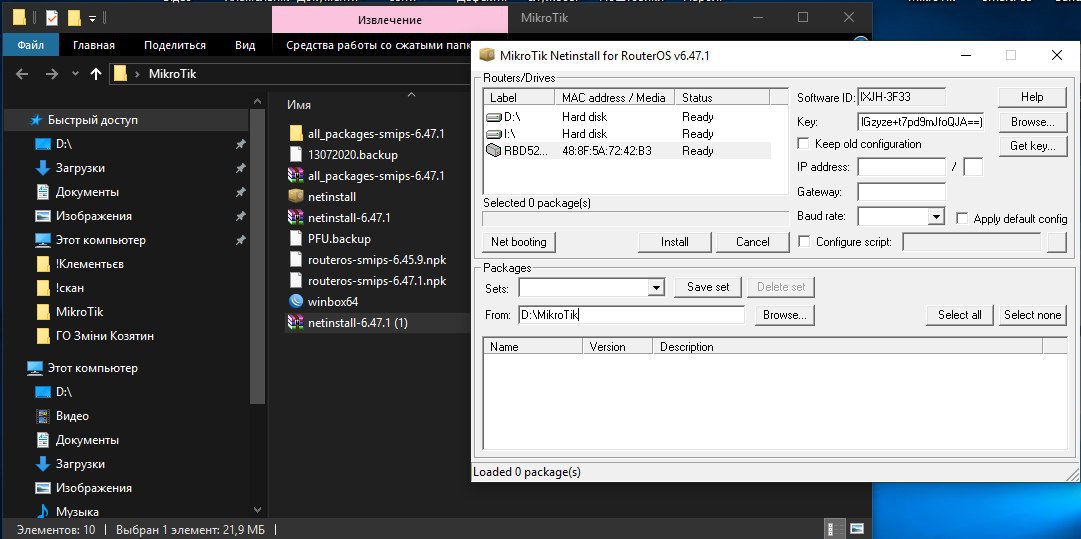Click the Explorer Back navigation arrow

tap(22, 74)
